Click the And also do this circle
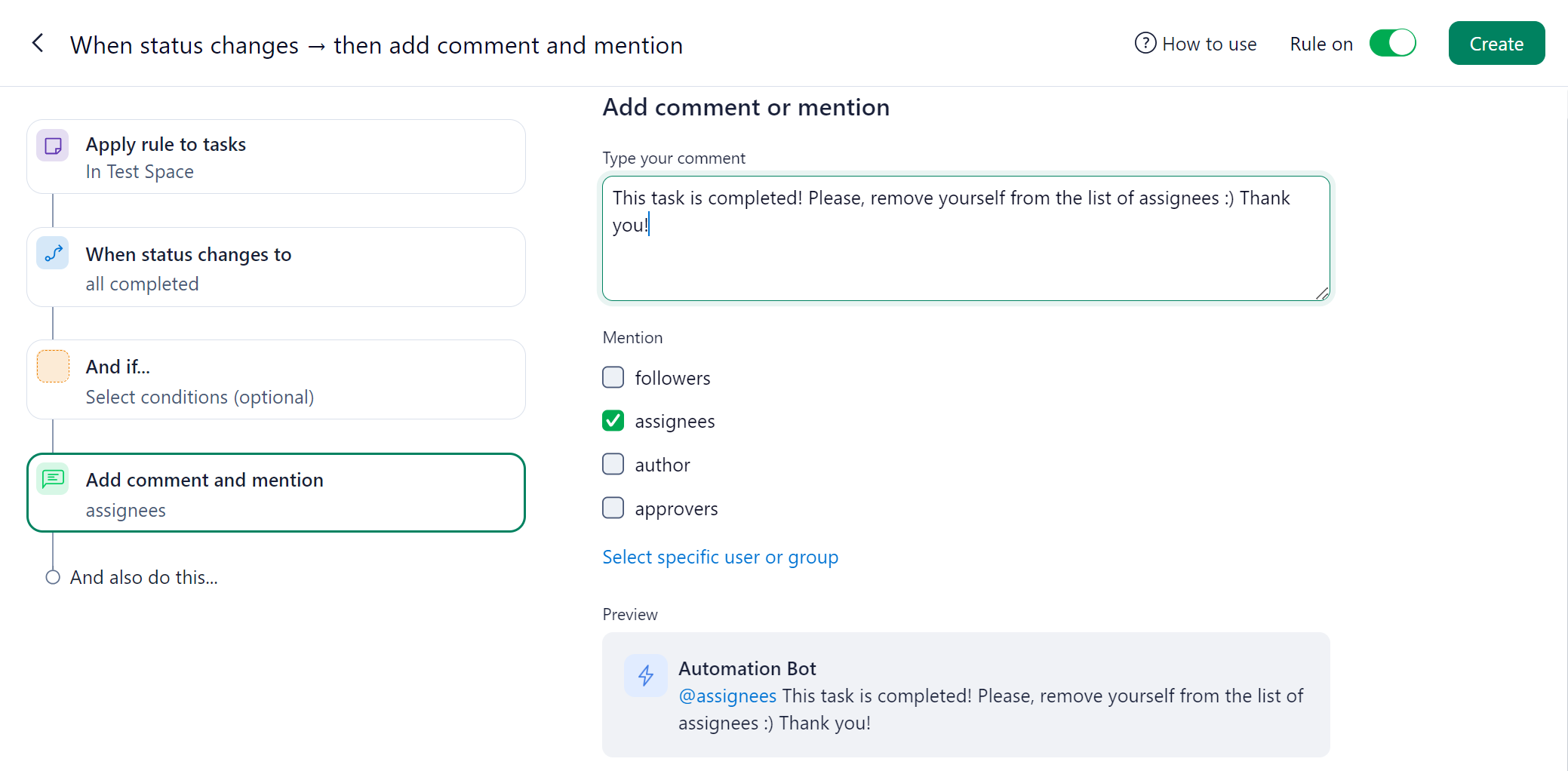Viewport: 1568px width, 771px height. 53,578
